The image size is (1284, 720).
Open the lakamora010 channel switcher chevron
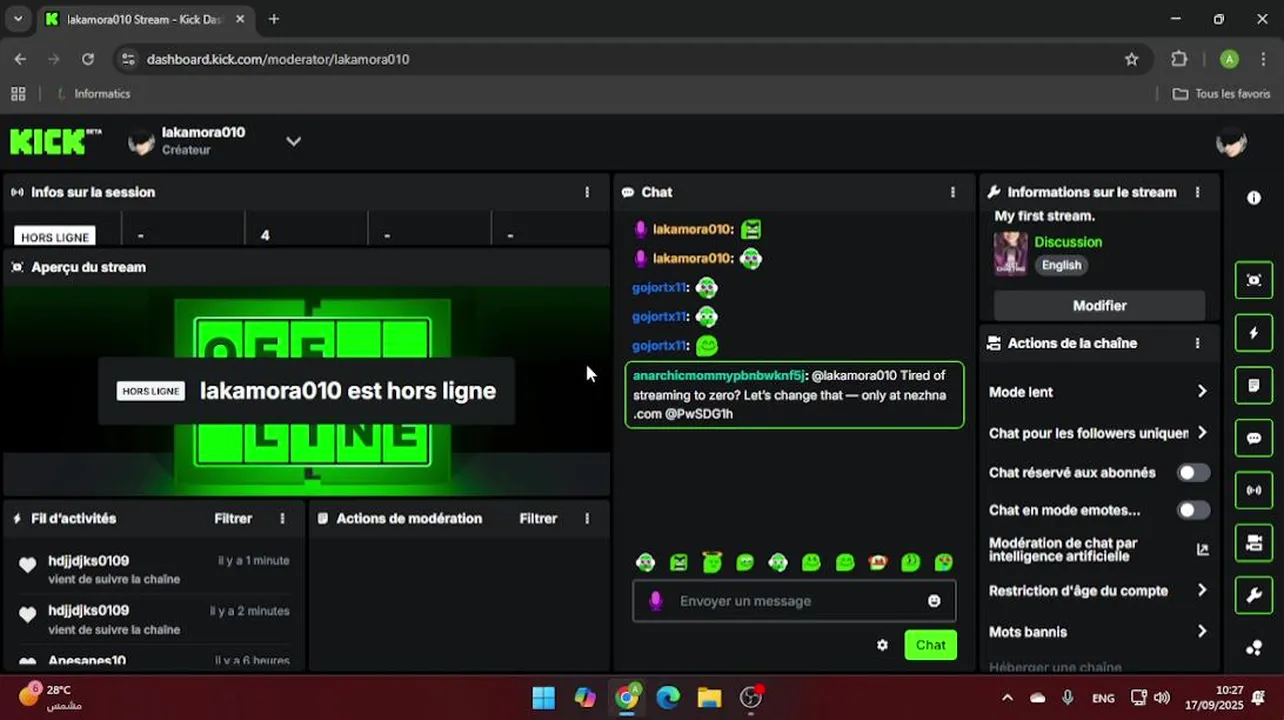(293, 141)
